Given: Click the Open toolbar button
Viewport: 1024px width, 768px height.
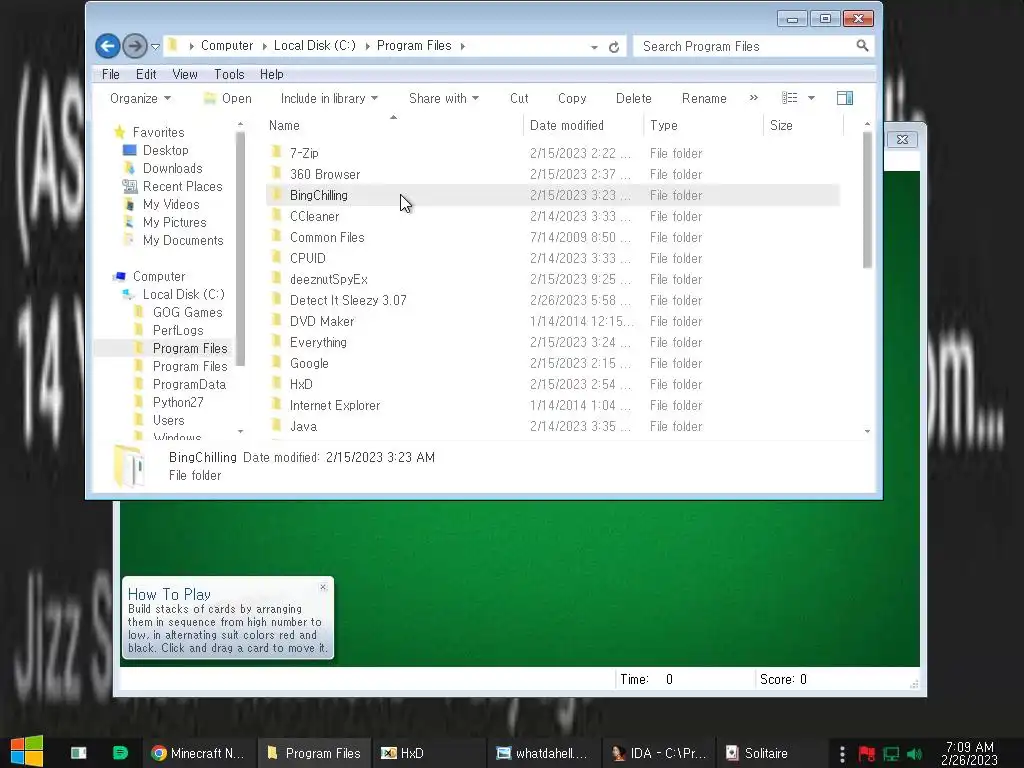Looking at the screenshot, I should (x=227, y=99).
